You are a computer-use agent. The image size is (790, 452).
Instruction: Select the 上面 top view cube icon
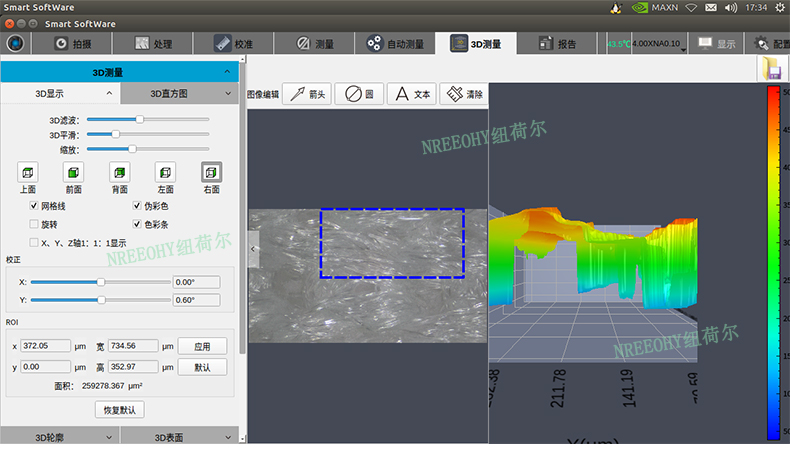[28, 172]
